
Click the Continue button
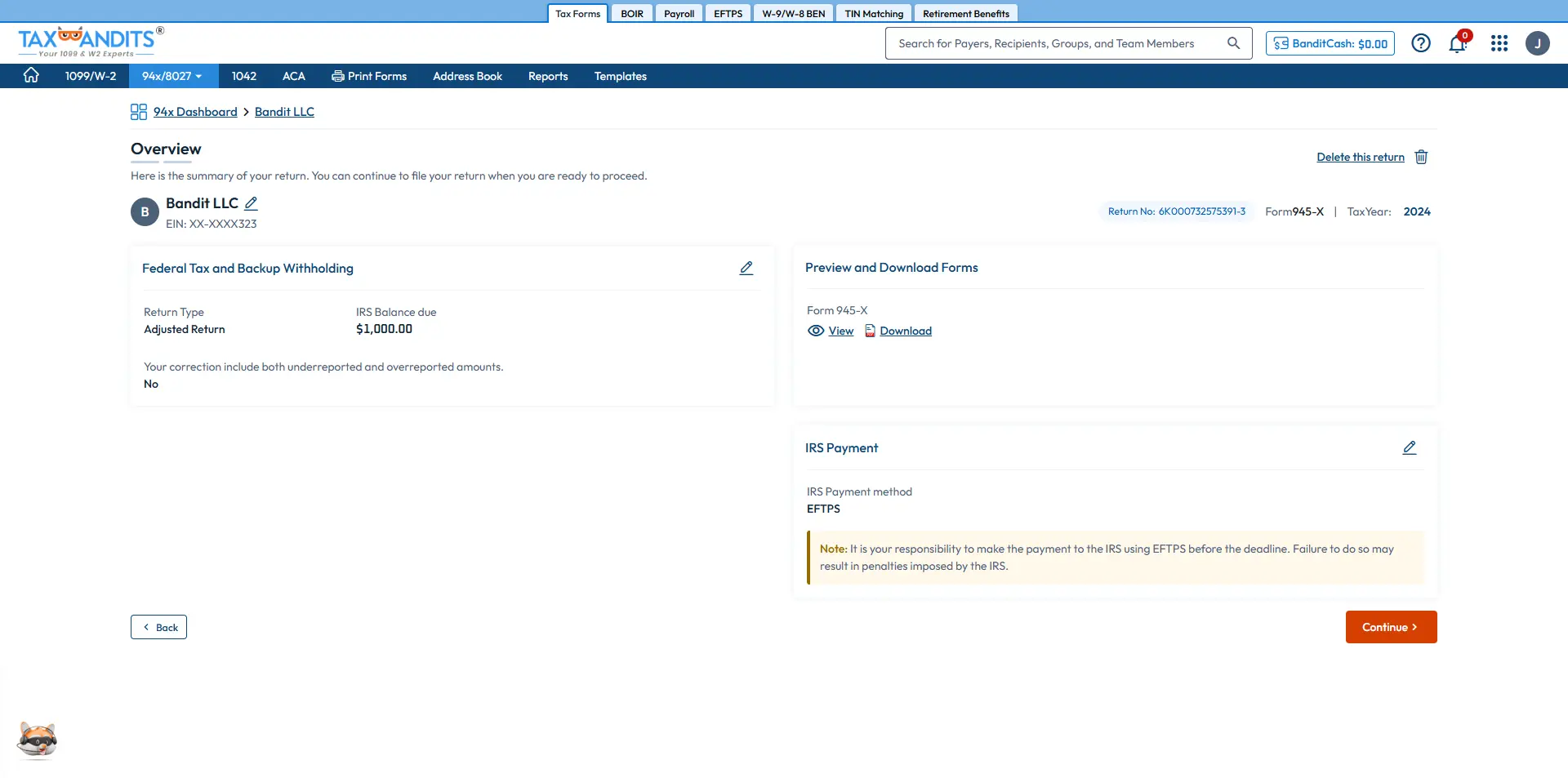(1391, 627)
